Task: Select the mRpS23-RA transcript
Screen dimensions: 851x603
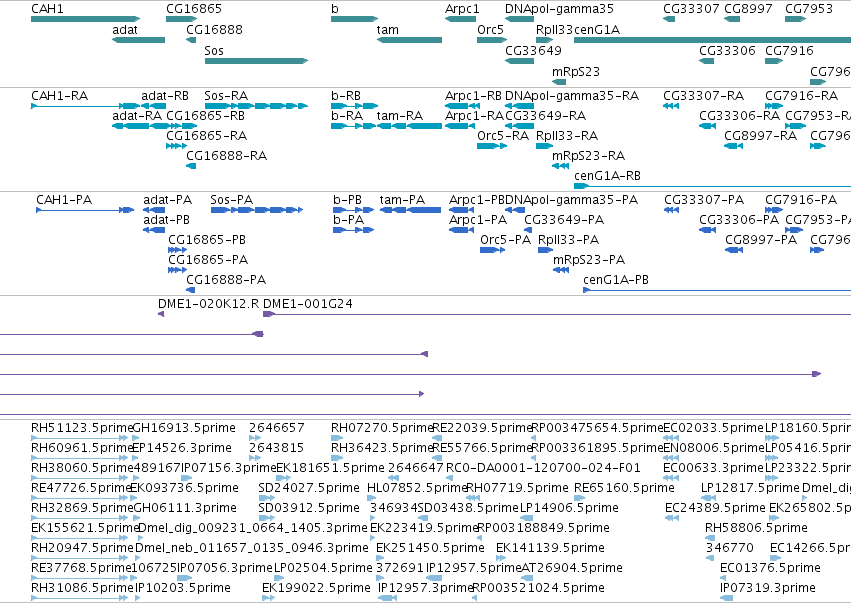Action: click(x=560, y=166)
